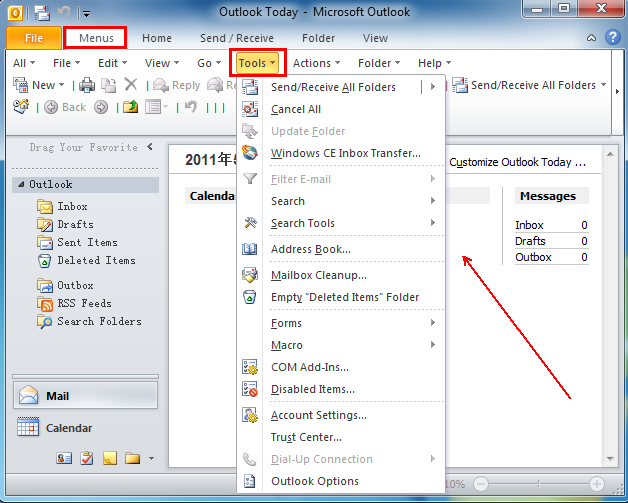Viewport: 628px width, 503px height.
Task: Click the zoom in plus button
Action: (597, 484)
